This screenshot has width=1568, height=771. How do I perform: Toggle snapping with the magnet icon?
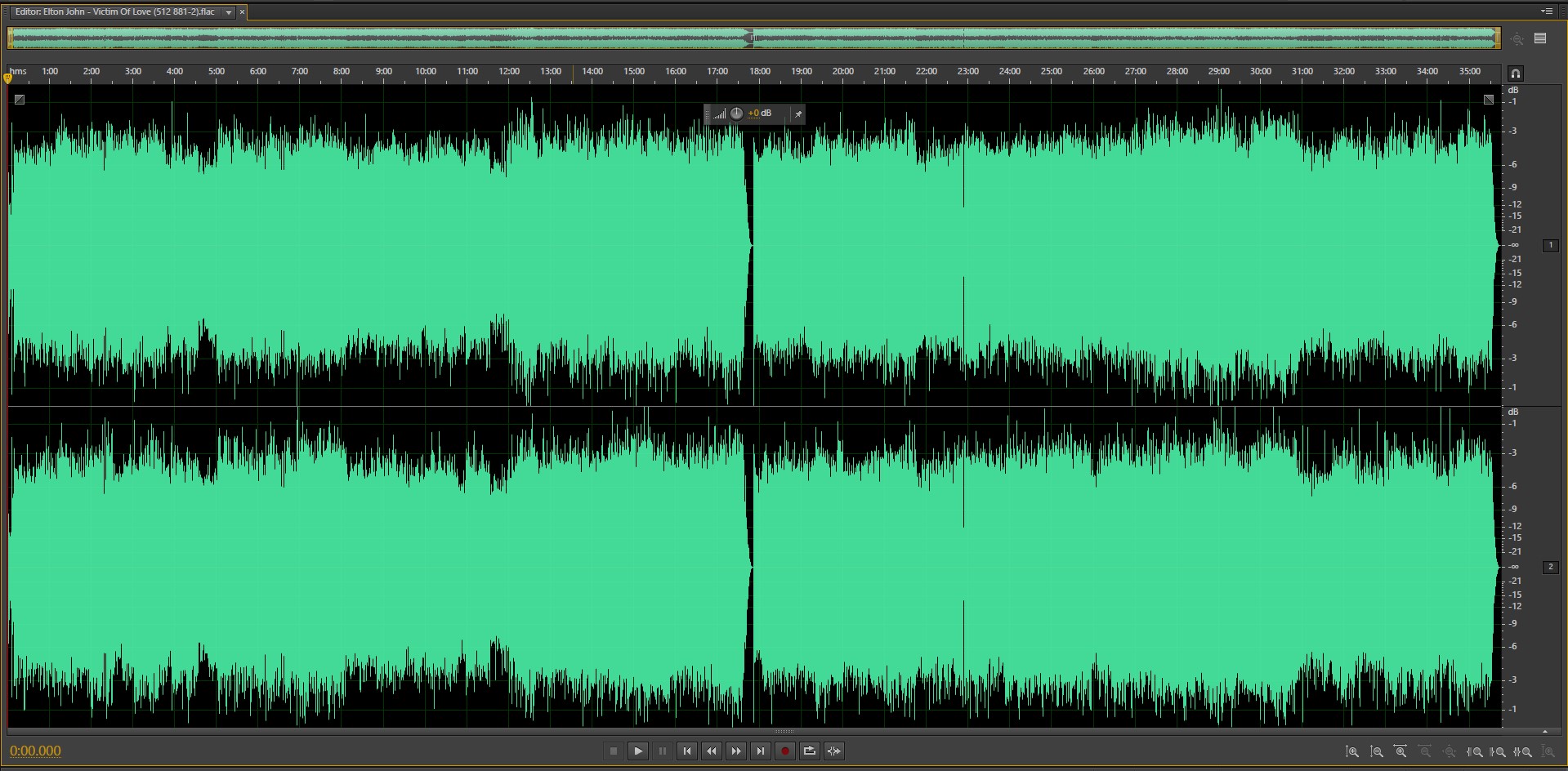point(1516,73)
